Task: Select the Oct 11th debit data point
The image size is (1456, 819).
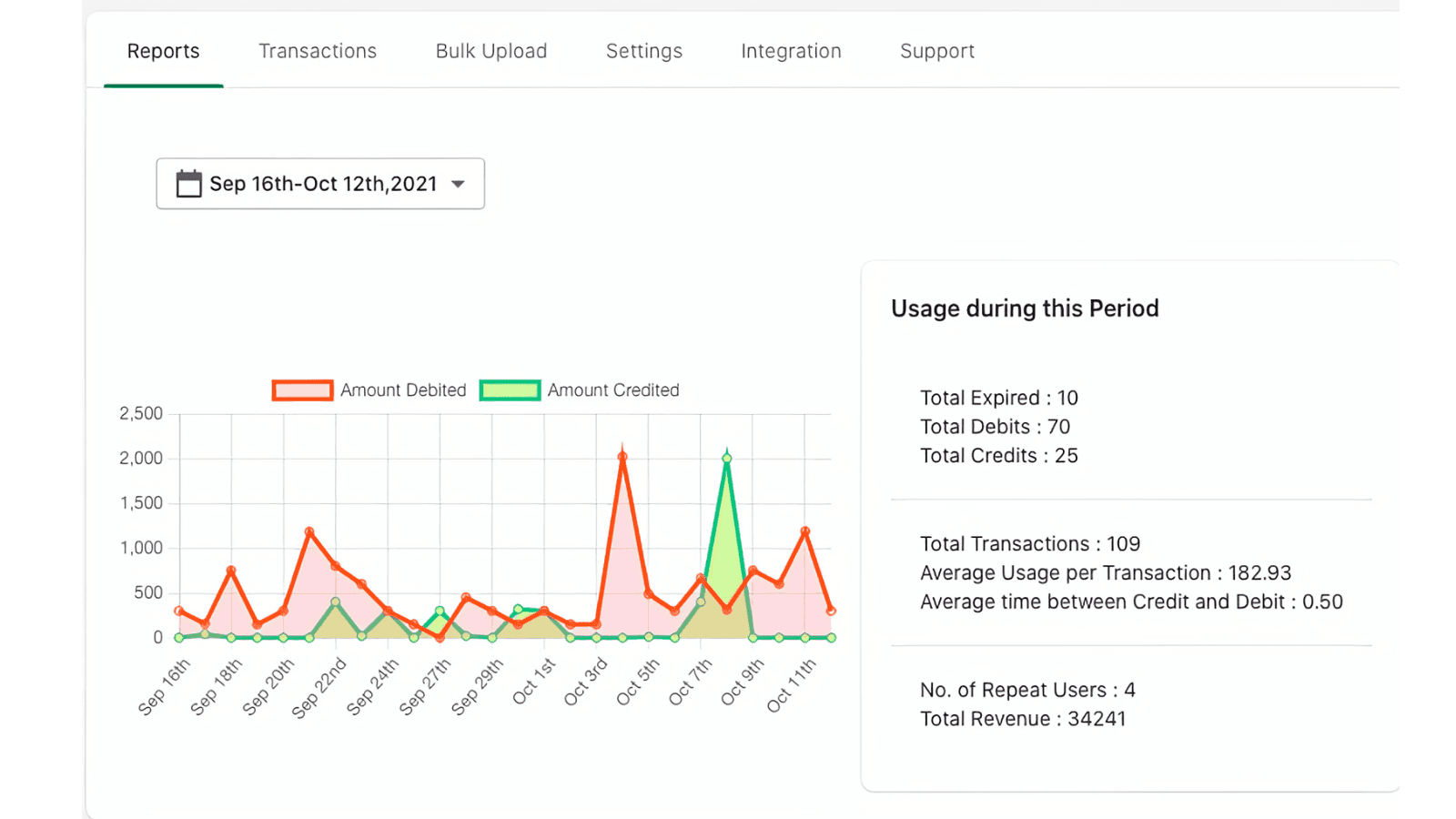Action: coord(804,531)
